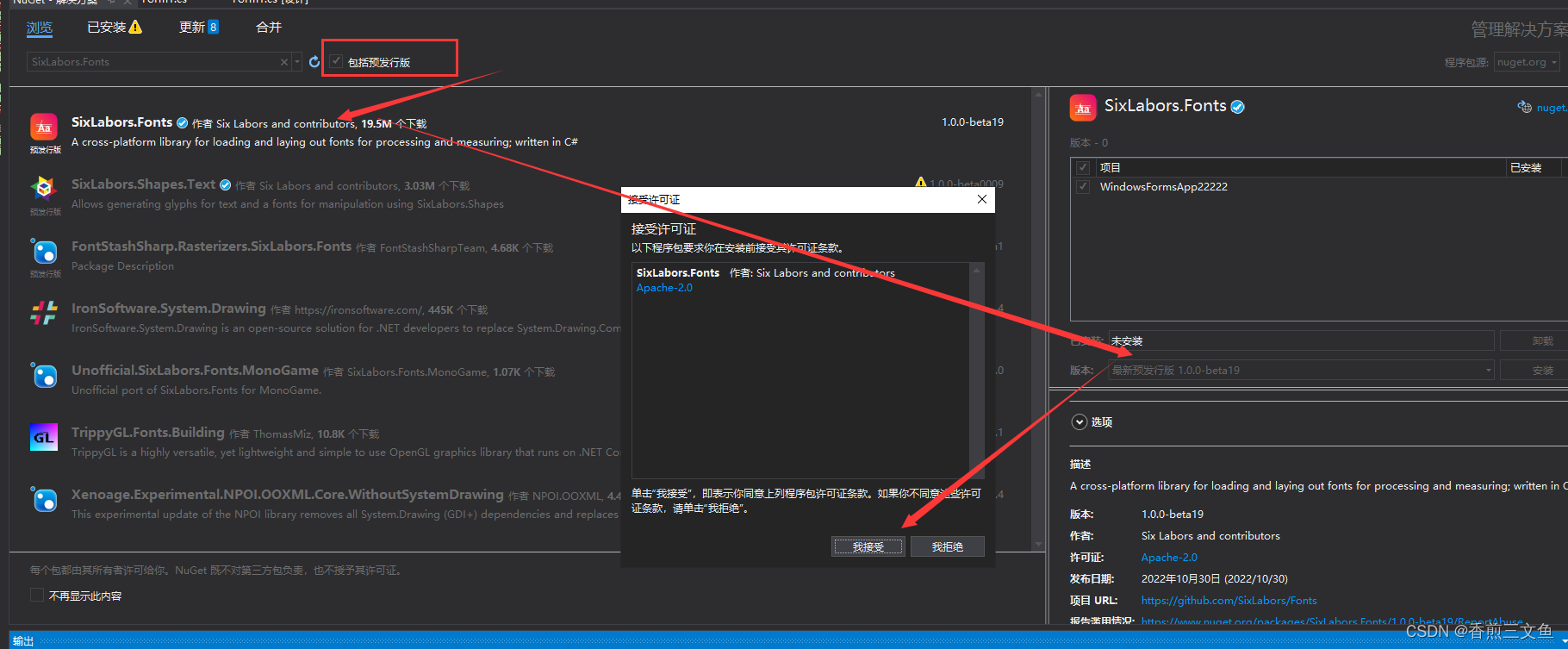Click the 未安装 installed field
The width and height of the screenshot is (1568, 649).
(1301, 341)
